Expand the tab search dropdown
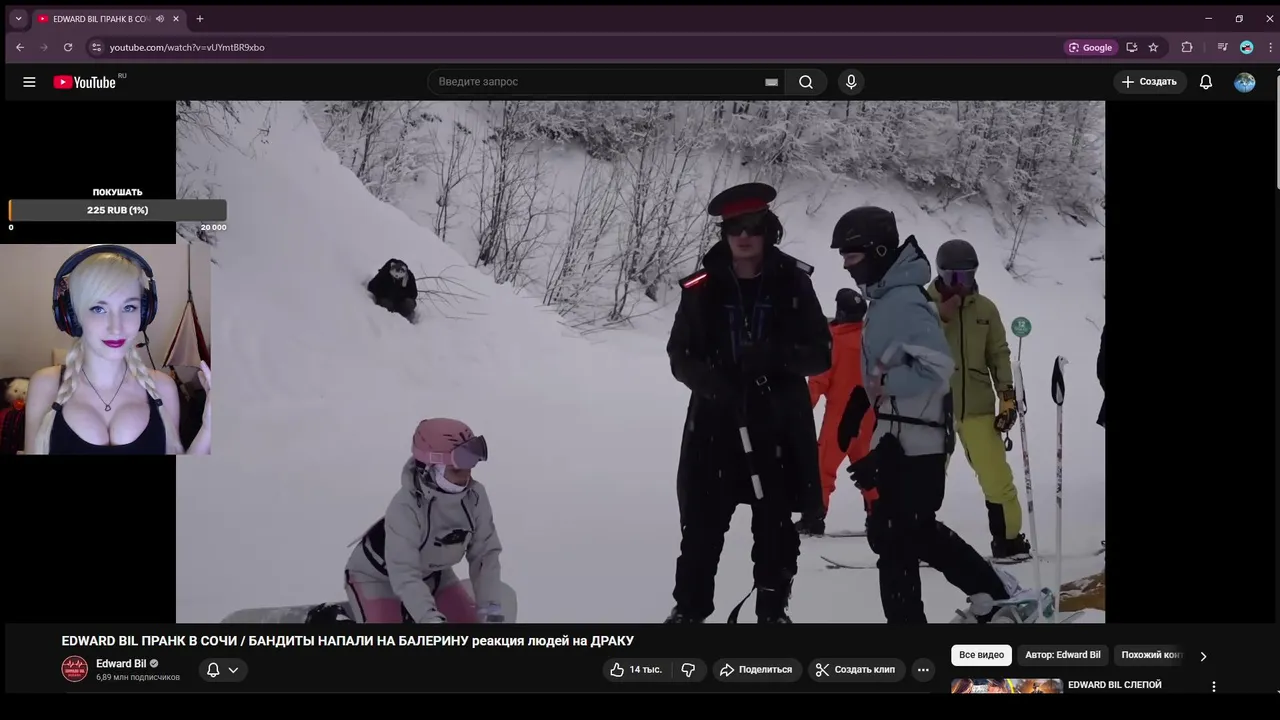This screenshot has width=1280, height=720. 18,19
